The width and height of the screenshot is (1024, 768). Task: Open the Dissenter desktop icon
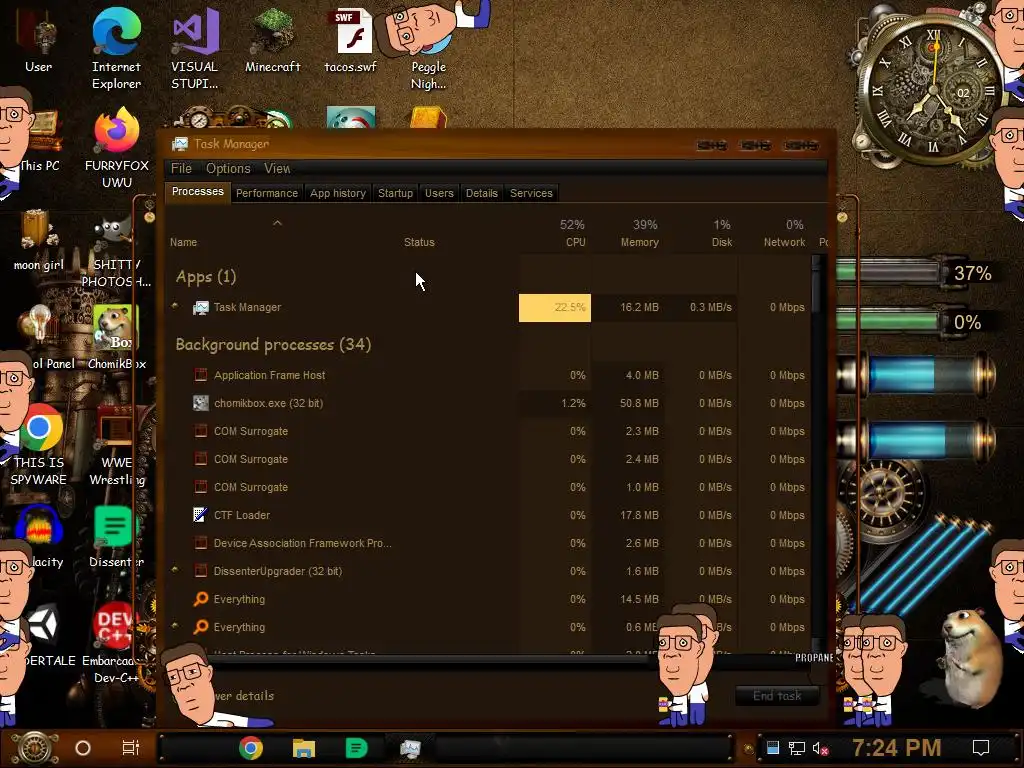tap(116, 537)
